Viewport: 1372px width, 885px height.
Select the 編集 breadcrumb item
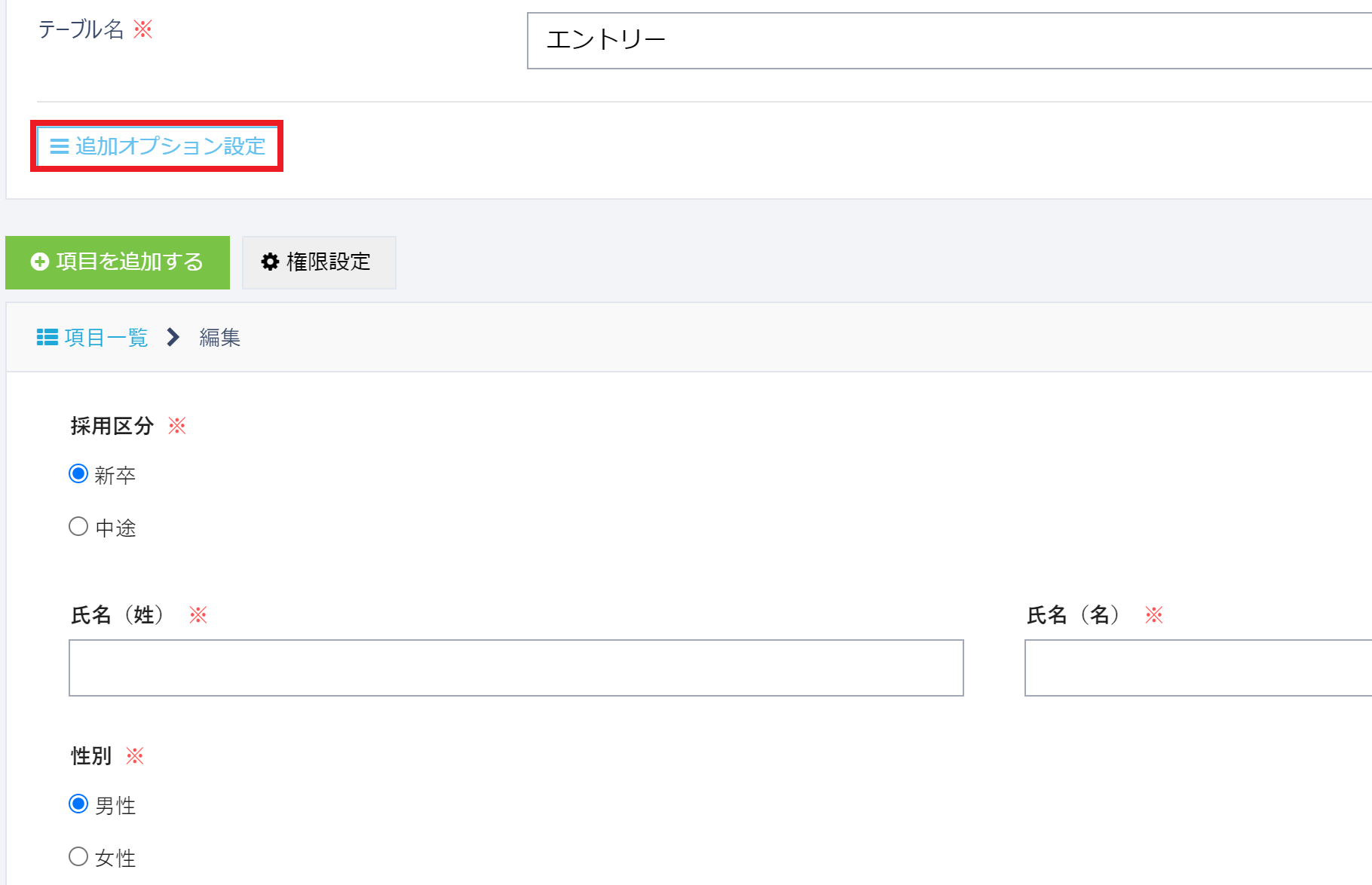coord(219,337)
